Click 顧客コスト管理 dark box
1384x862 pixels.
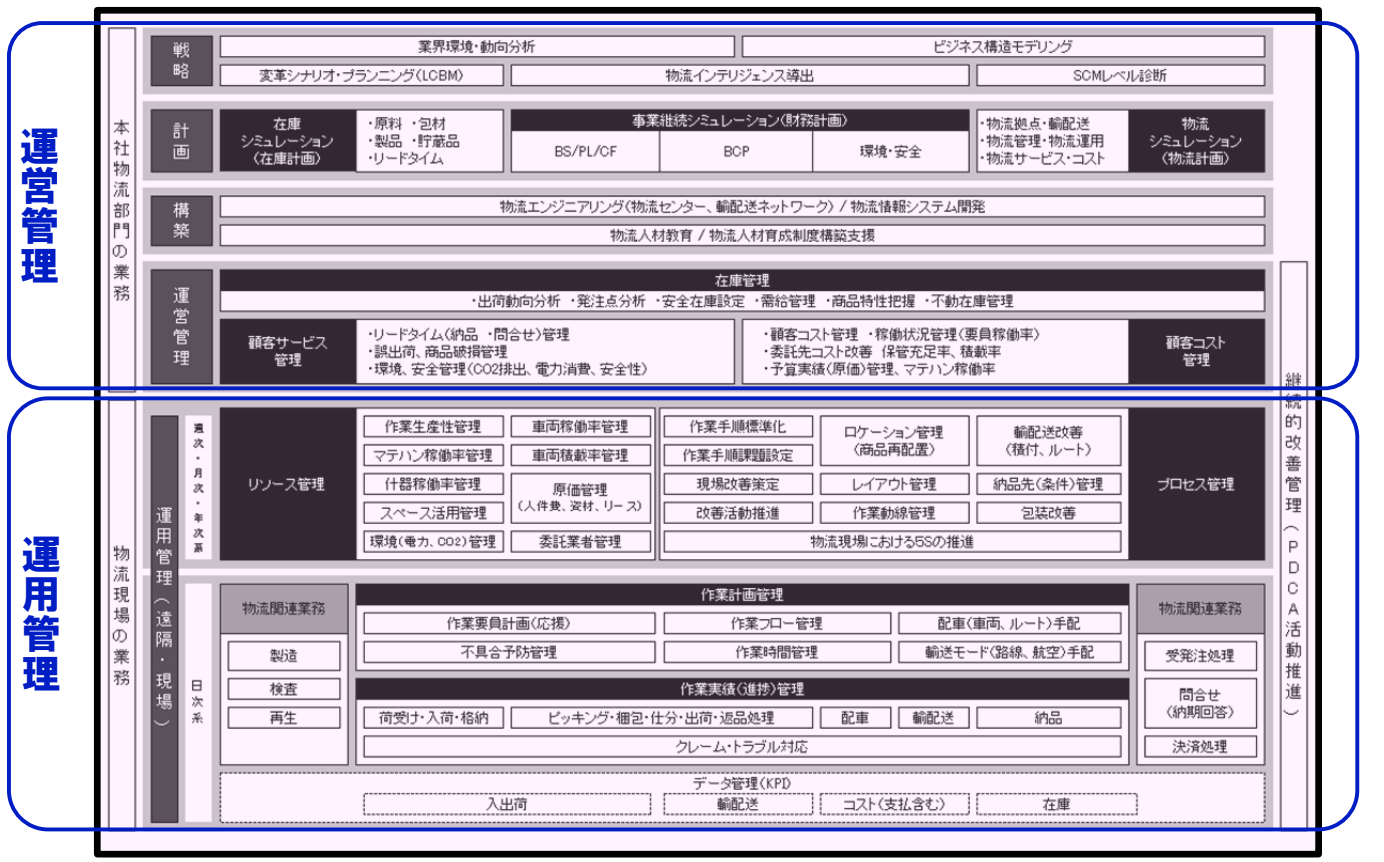coord(1196,351)
